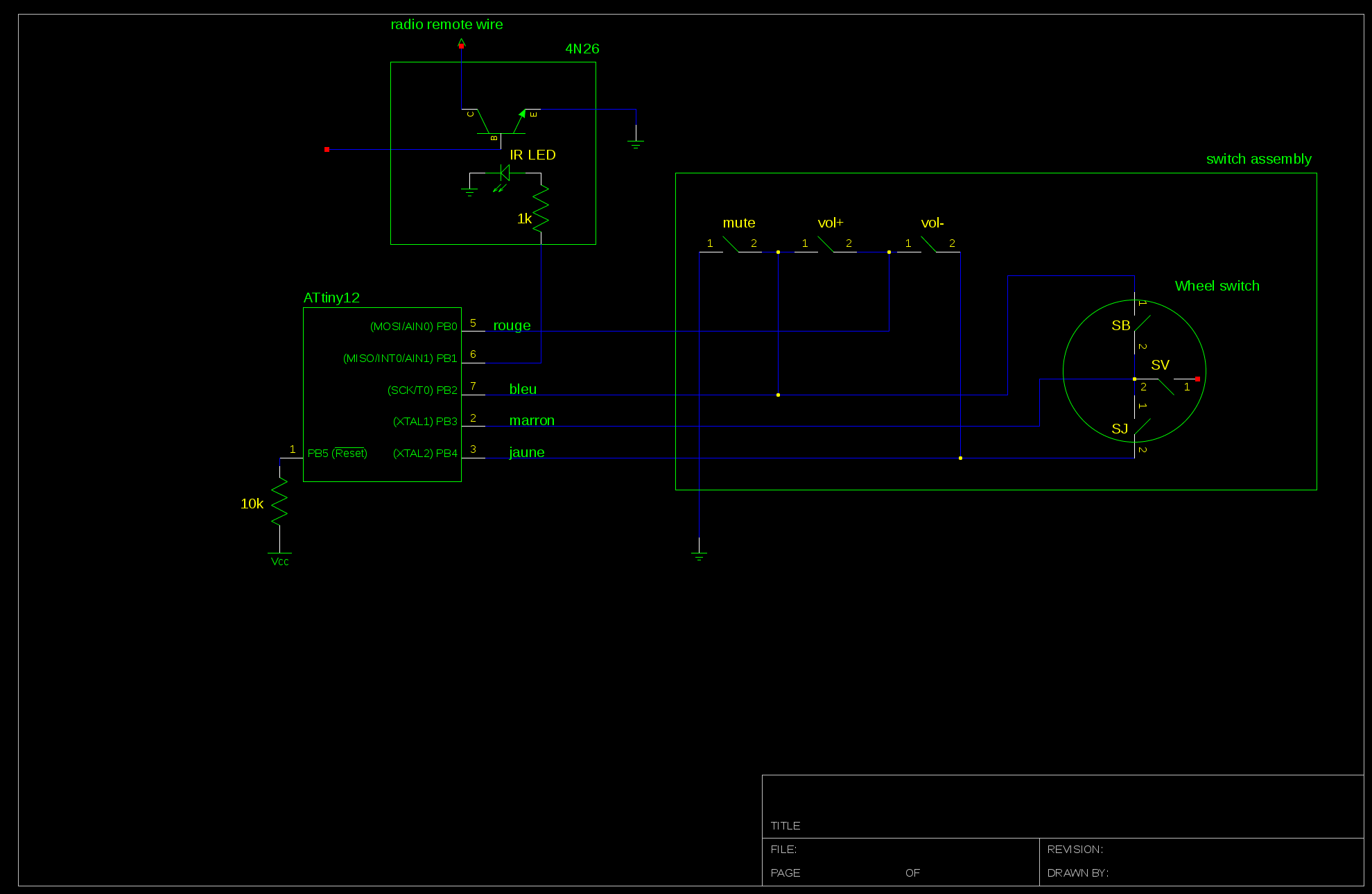
Task: Select the mute switch symbol
Action: 731,244
